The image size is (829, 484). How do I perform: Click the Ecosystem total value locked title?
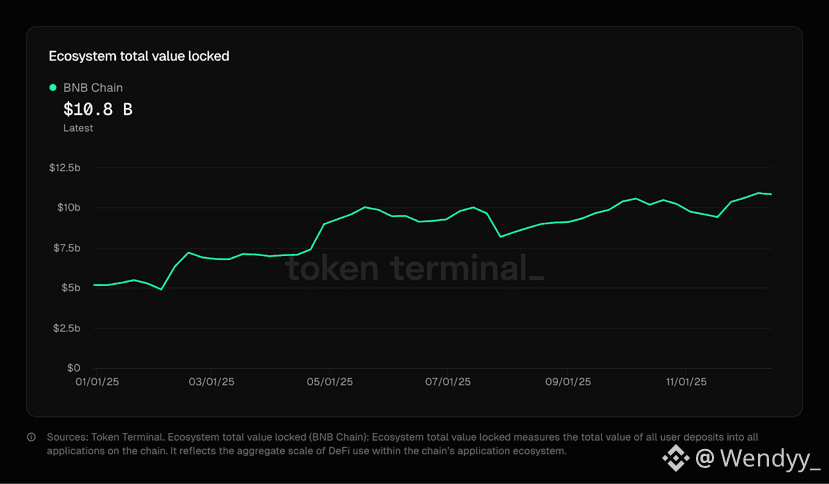(x=139, y=56)
